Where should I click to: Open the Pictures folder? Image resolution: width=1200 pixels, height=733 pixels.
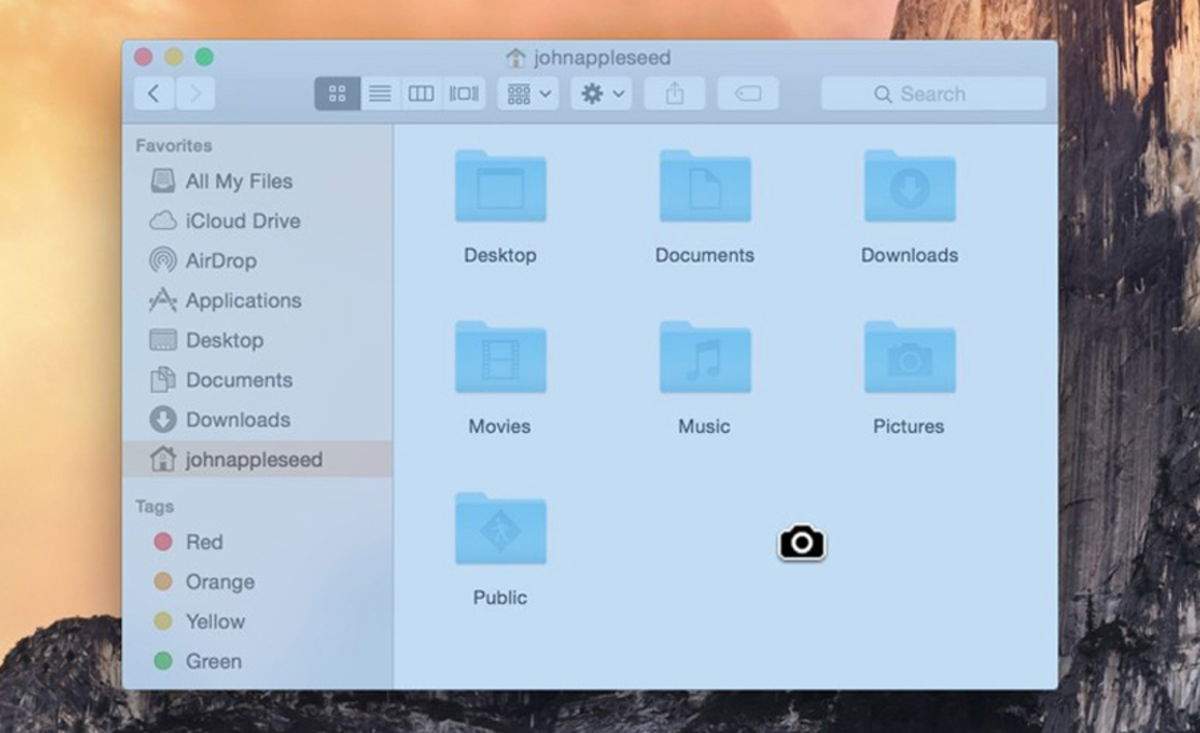point(908,357)
